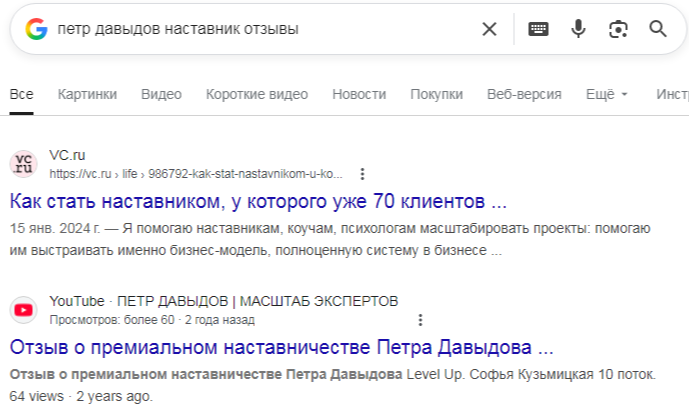Click the '64 views · 2 years ago' text

tap(81, 396)
